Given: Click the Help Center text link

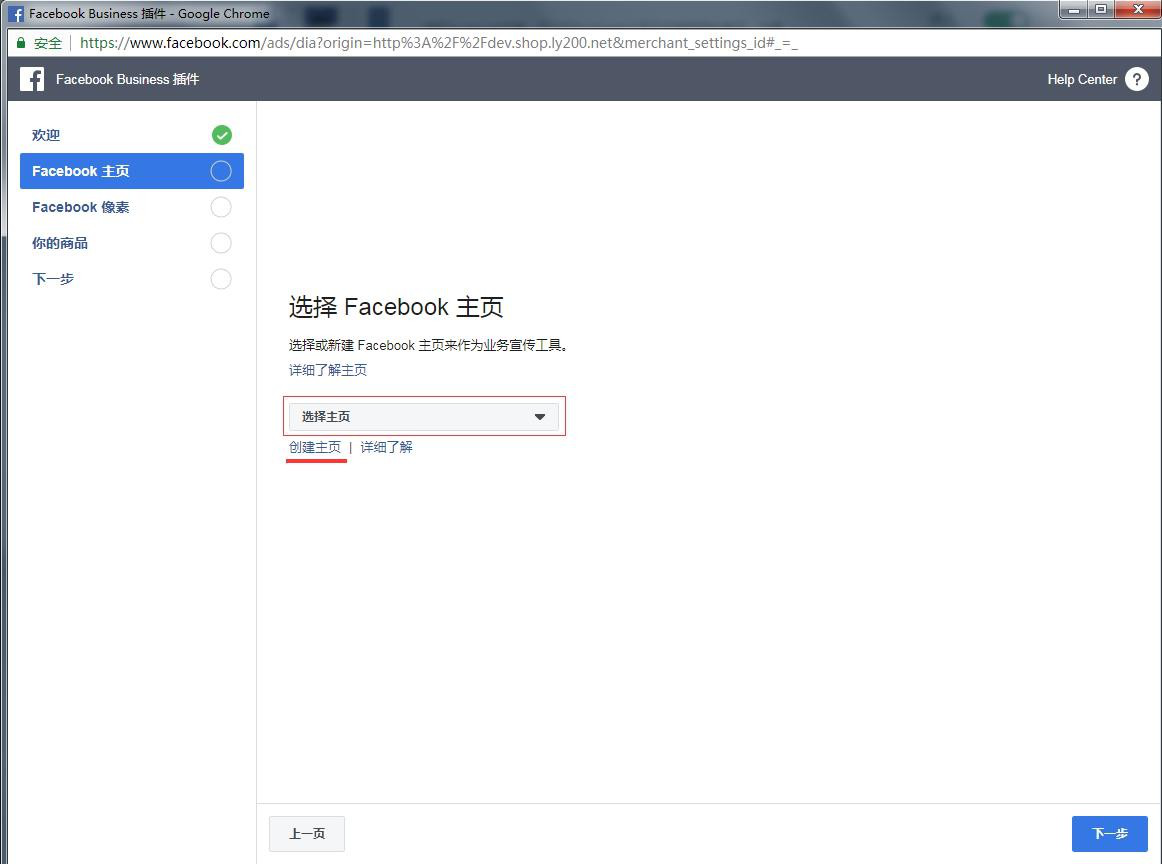Looking at the screenshot, I should click(1081, 79).
